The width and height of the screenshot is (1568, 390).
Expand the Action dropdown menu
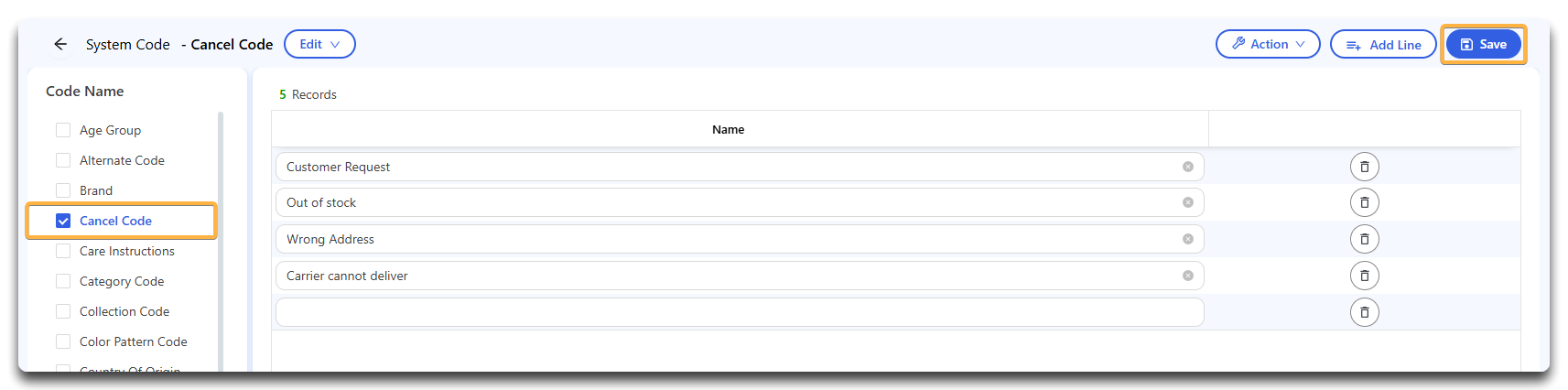[x=1268, y=44]
